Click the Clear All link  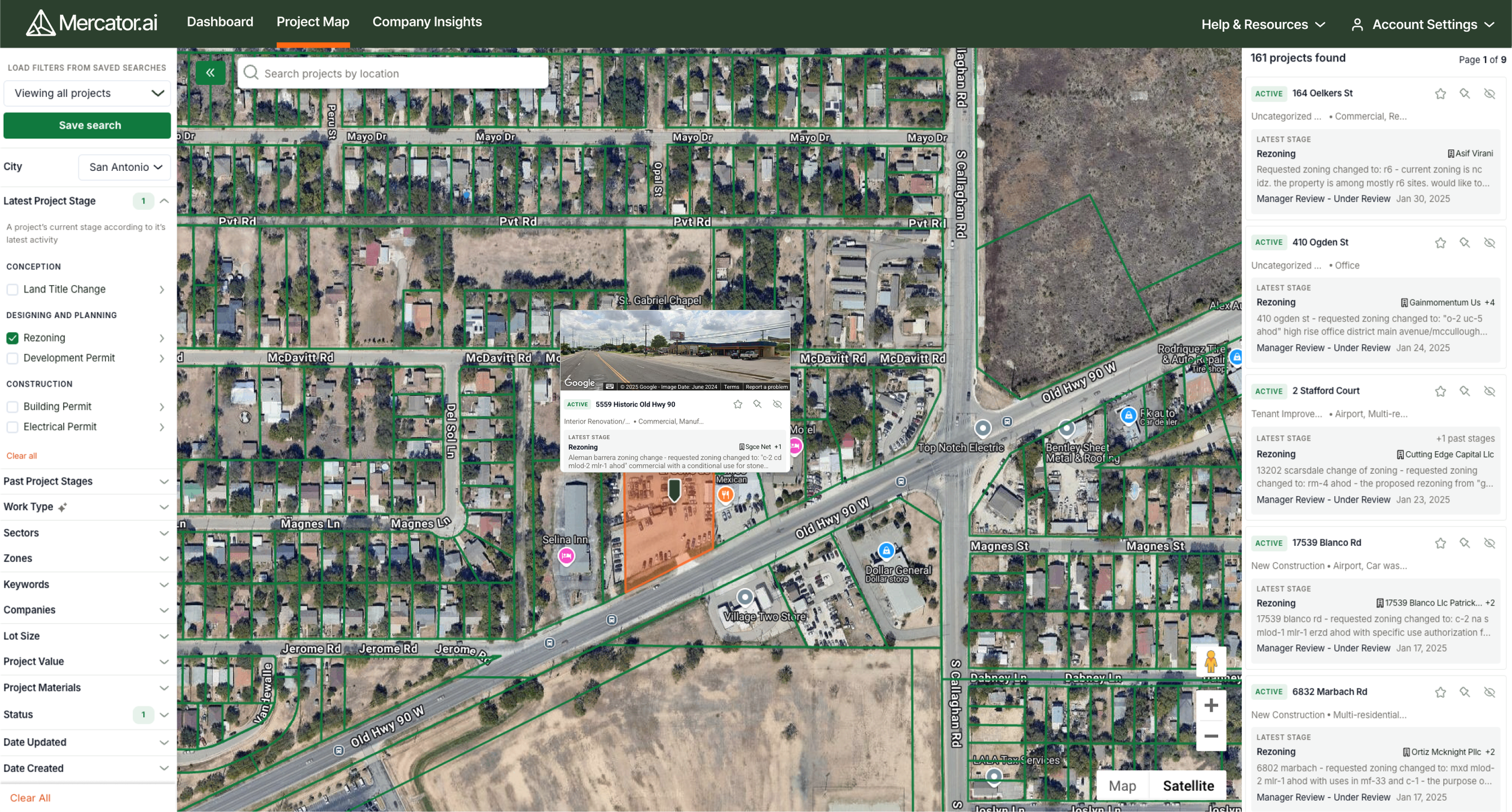[30, 798]
